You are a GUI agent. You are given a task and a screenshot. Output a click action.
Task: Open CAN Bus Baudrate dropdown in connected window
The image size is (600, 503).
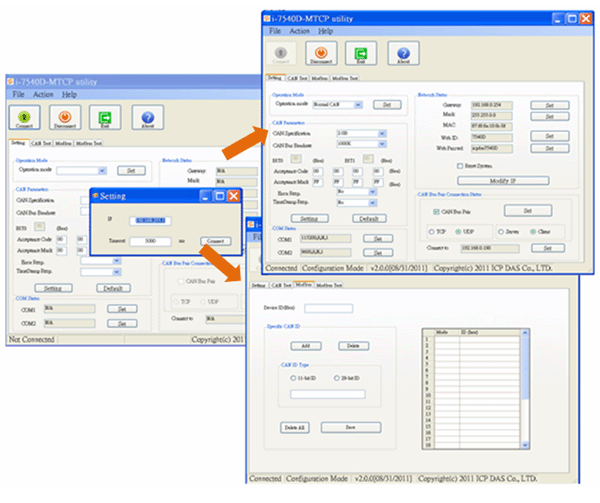(382, 144)
